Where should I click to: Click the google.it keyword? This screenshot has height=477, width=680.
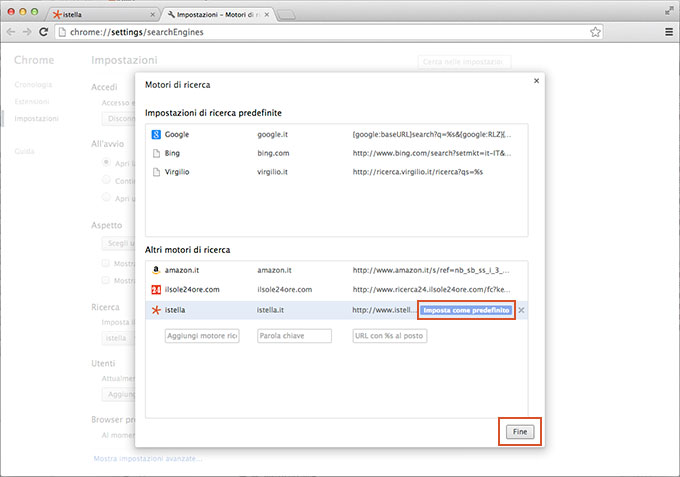[272, 134]
